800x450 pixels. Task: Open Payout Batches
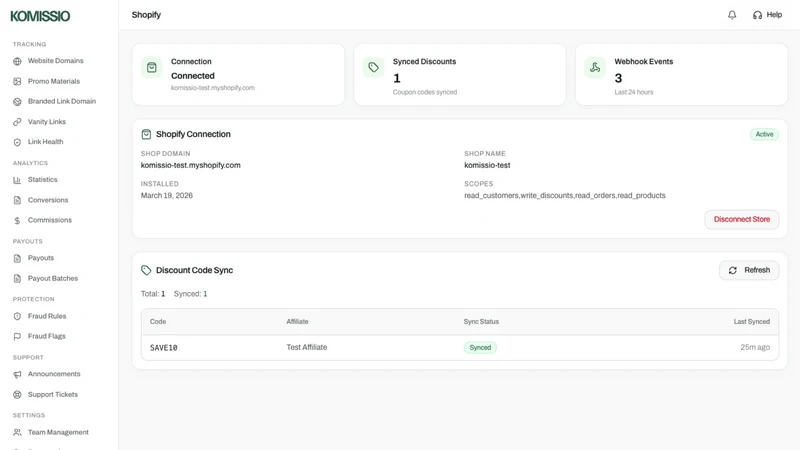[x=53, y=278]
